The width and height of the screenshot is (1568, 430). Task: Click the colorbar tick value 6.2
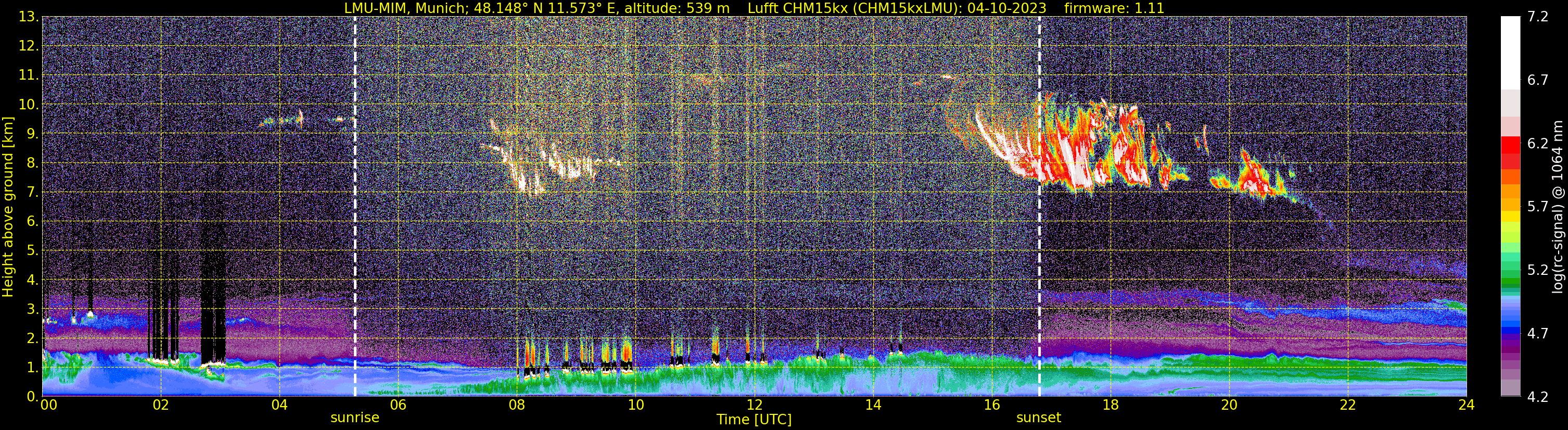click(x=1538, y=144)
